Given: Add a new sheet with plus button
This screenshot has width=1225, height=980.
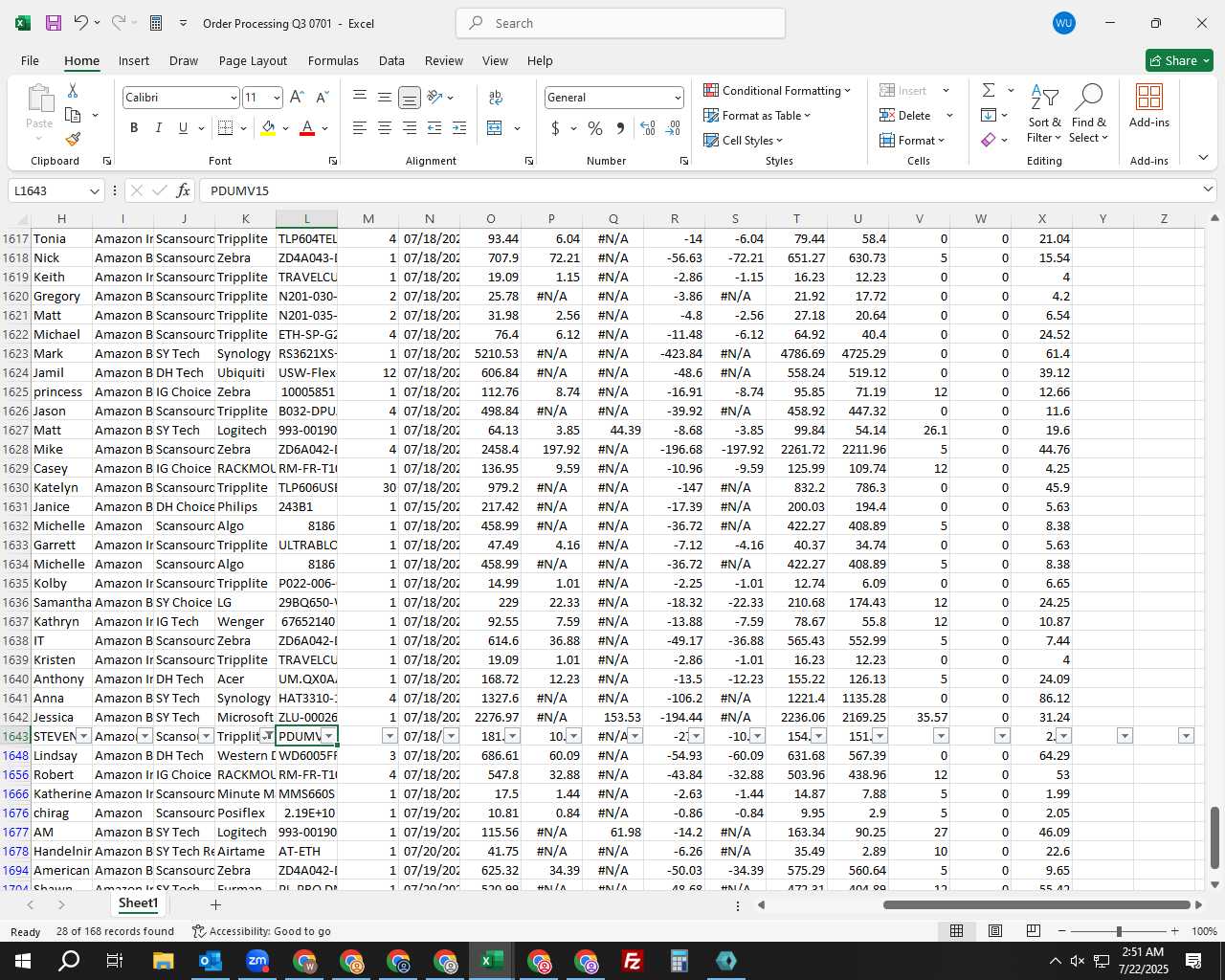Looking at the screenshot, I should 215,904.
